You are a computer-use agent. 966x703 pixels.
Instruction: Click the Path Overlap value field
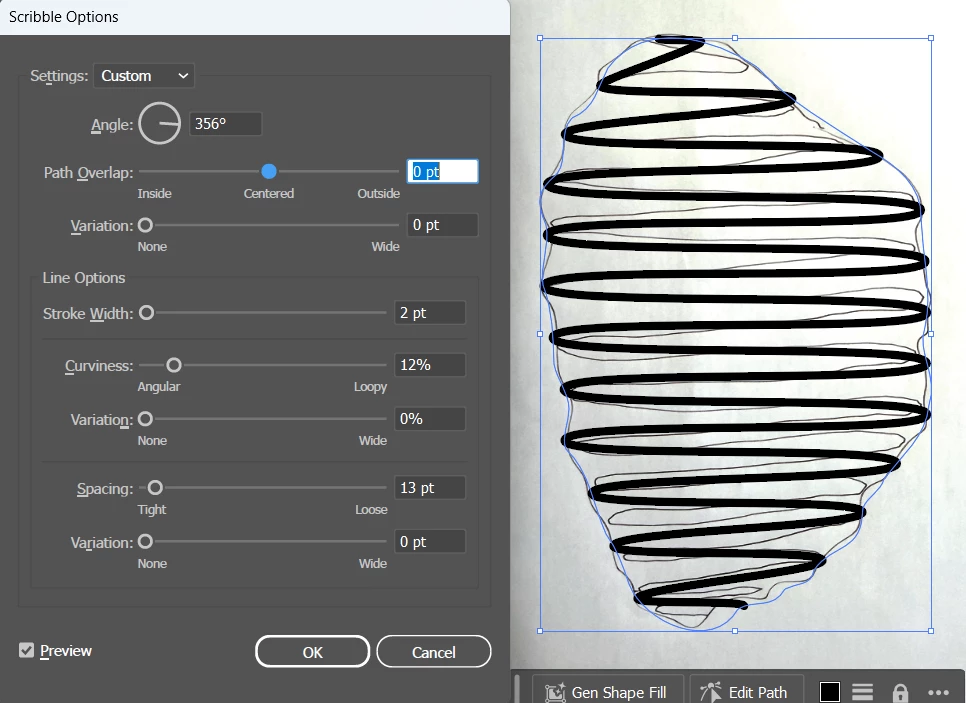coord(442,171)
